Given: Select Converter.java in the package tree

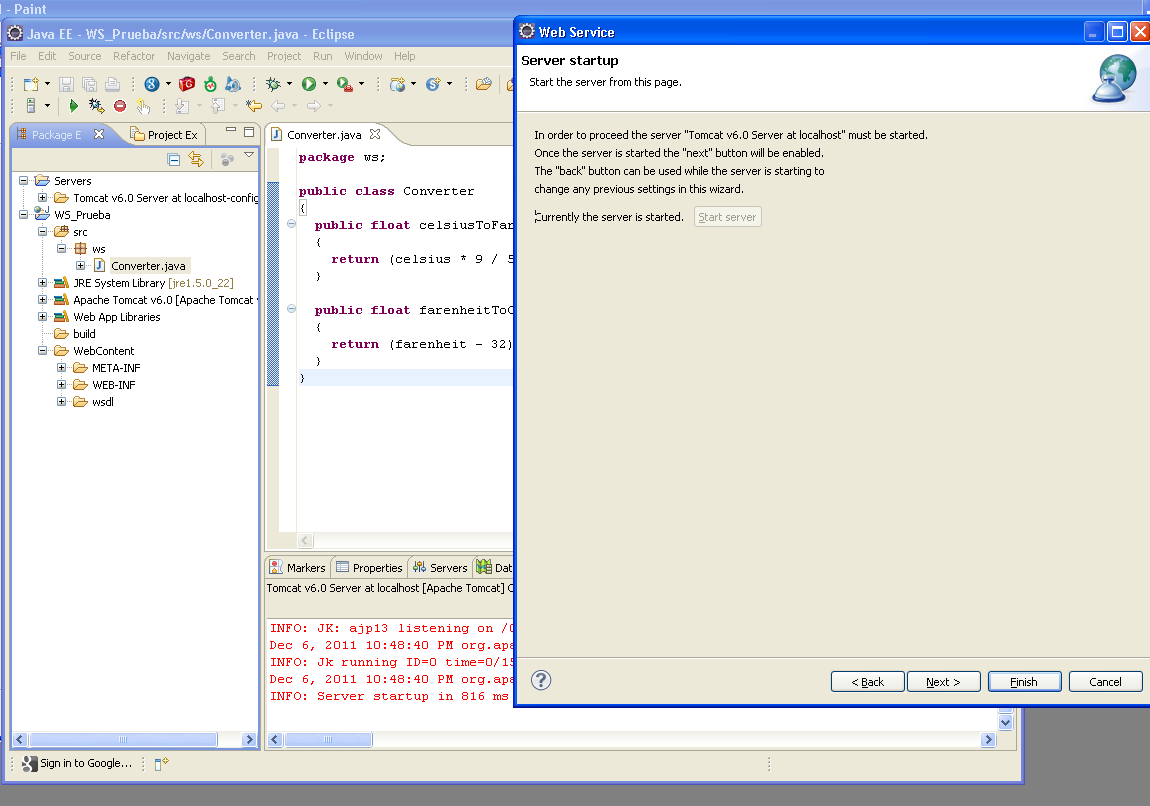Looking at the screenshot, I should pos(147,266).
